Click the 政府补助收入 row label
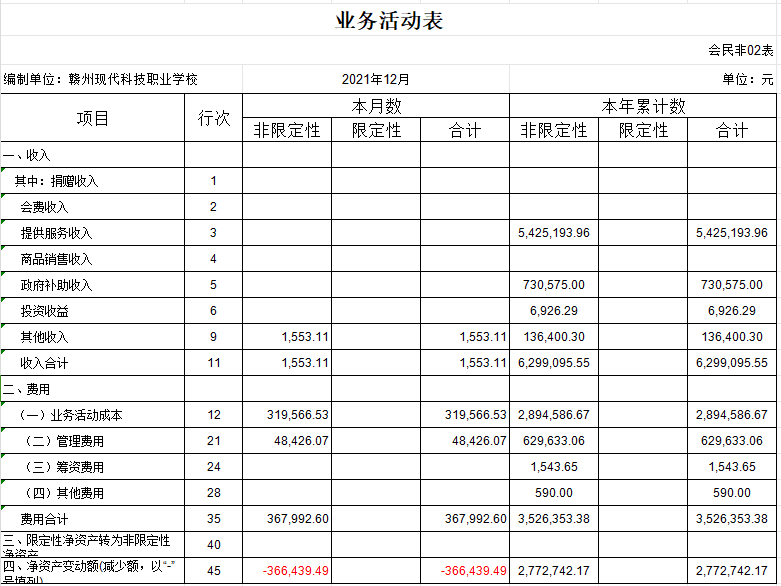The height and width of the screenshot is (586, 781). pos(56,285)
